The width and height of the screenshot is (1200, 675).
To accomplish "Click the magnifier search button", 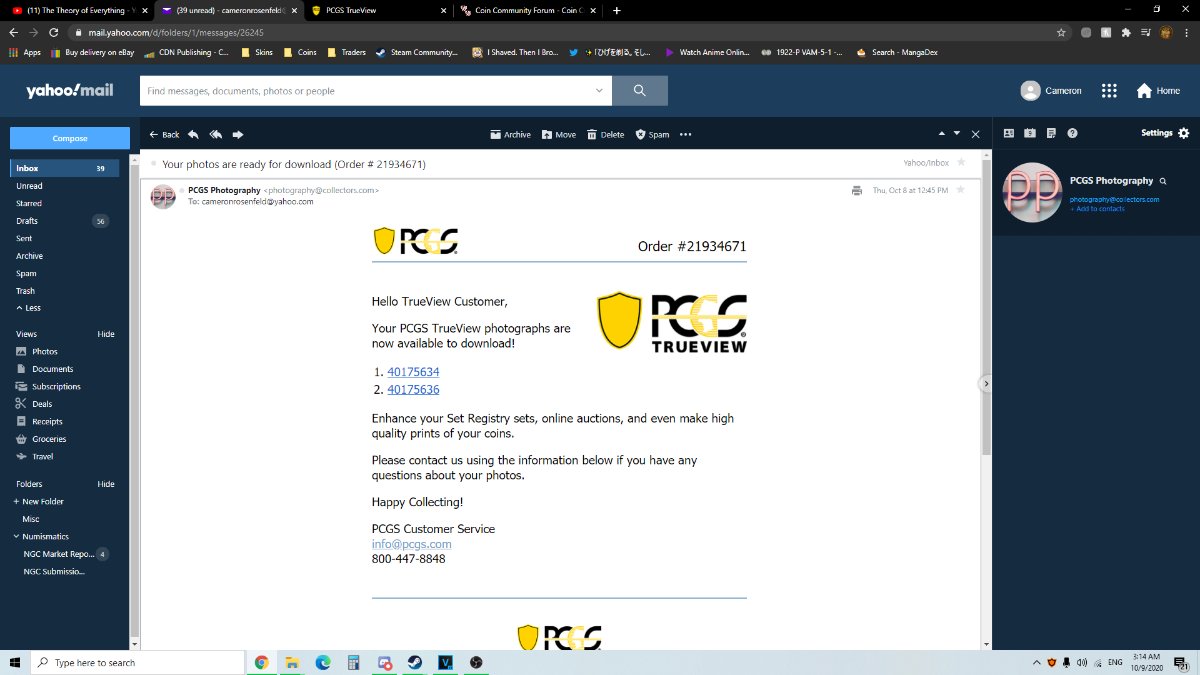I will (x=640, y=90).
